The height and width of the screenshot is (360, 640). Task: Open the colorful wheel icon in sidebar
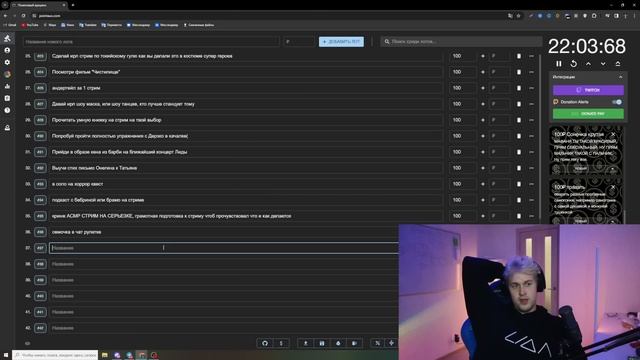[x=7, y=74]
